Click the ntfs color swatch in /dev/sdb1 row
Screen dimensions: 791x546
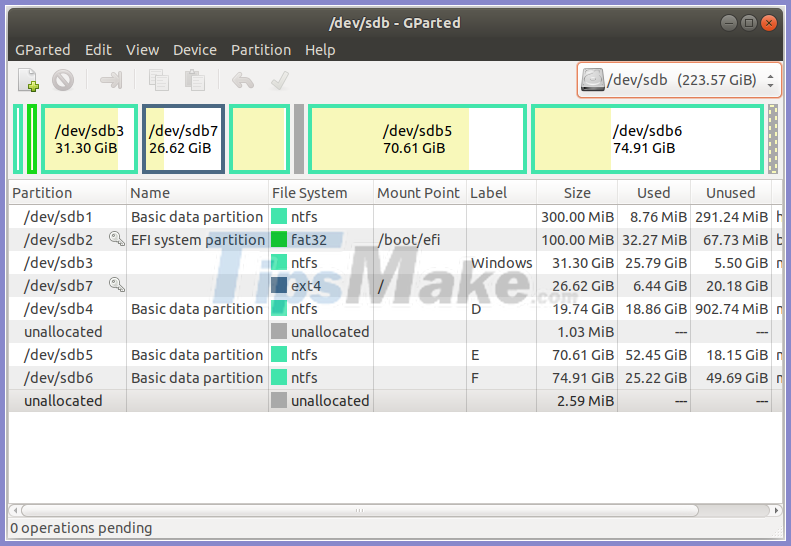click(x=279, y=217)
